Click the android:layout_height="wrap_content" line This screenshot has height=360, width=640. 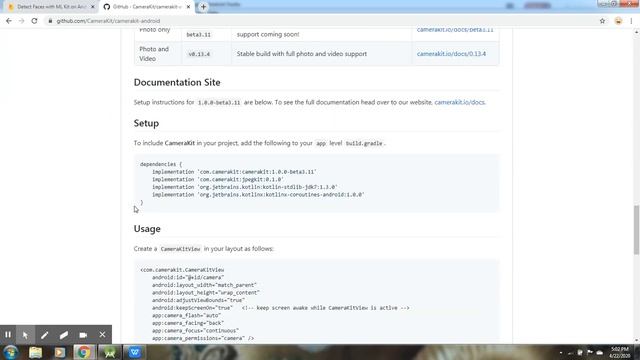pyautogui.click(x=206, y=293)
